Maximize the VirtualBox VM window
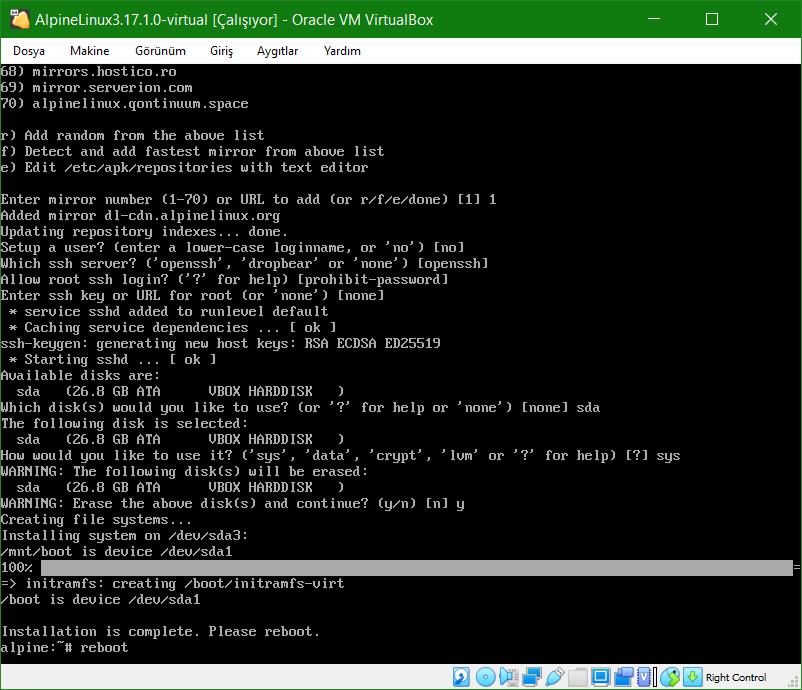802x690 pixels. coord(712,19)
